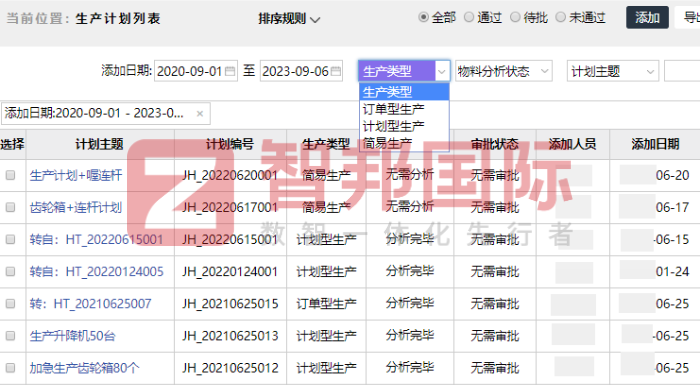The width and height of the screenshot is (700, 385).
Task: Open the end date calendar icon
Action: click(x=336, y=71)
